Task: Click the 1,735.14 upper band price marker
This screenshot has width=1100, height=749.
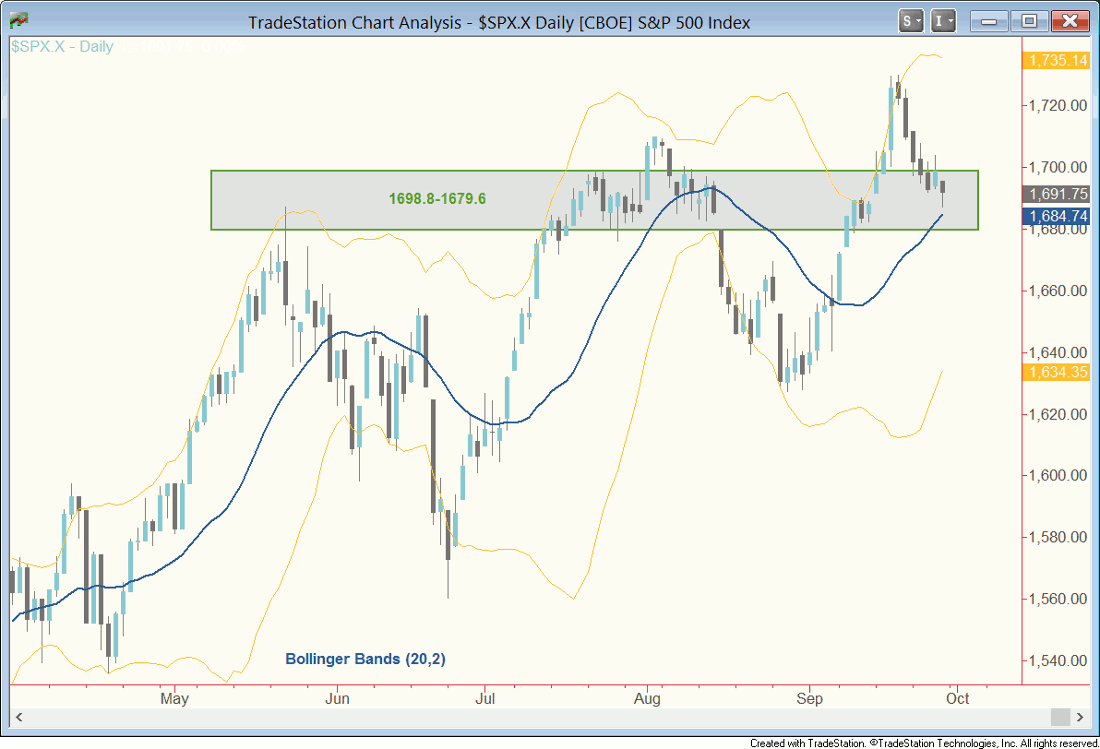Action: (1058, 61)
